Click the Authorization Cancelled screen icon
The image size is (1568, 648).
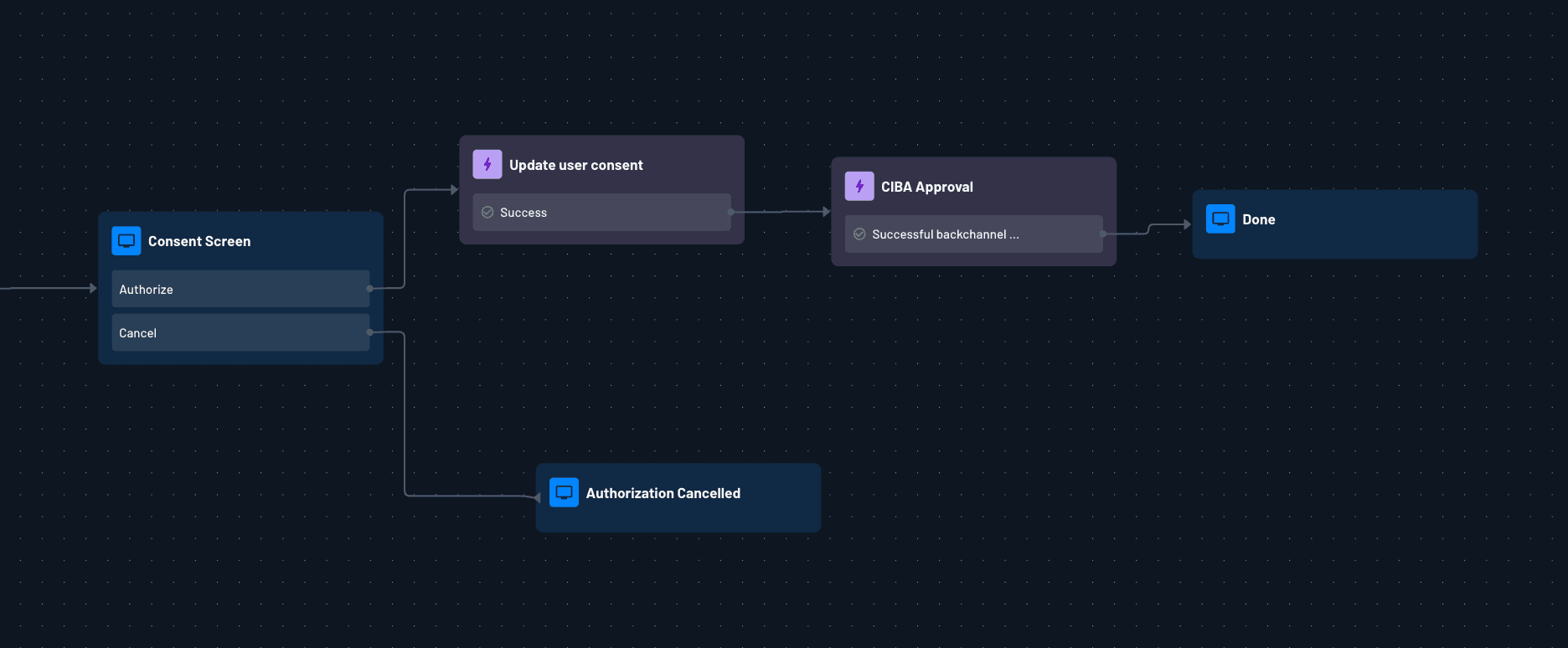coord(564,493)
